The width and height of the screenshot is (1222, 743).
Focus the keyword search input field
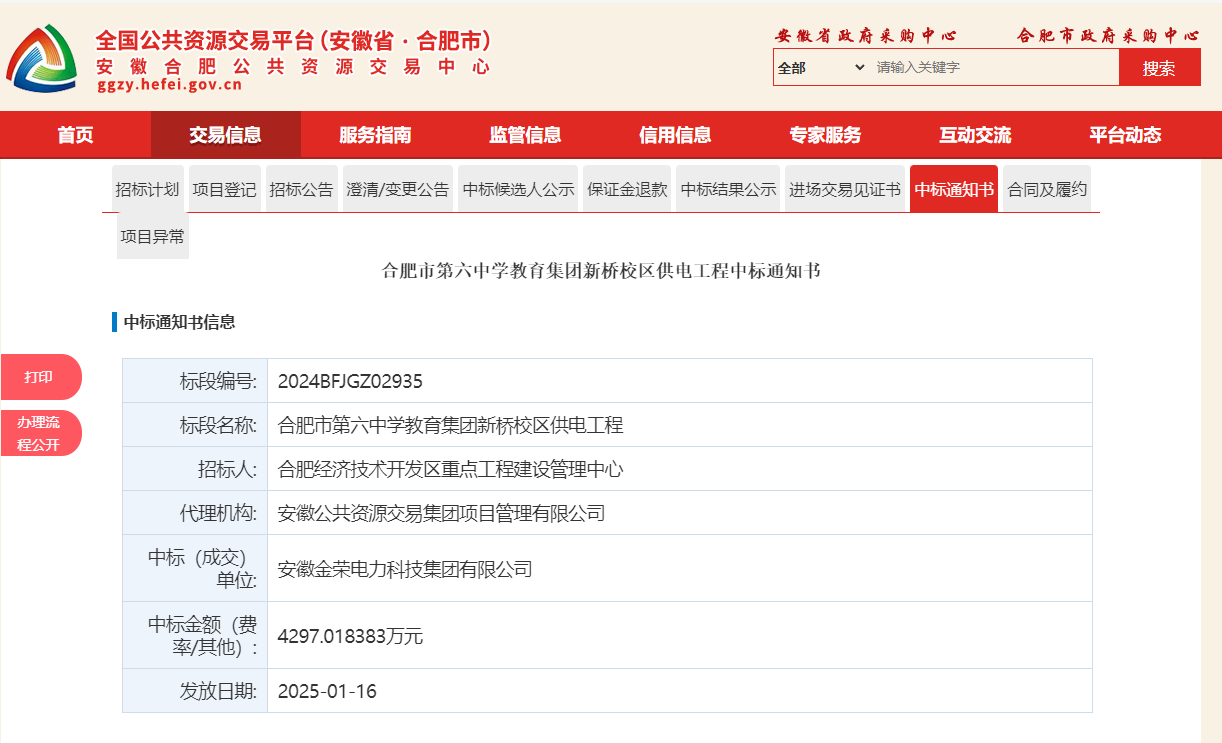pos(994,68)
